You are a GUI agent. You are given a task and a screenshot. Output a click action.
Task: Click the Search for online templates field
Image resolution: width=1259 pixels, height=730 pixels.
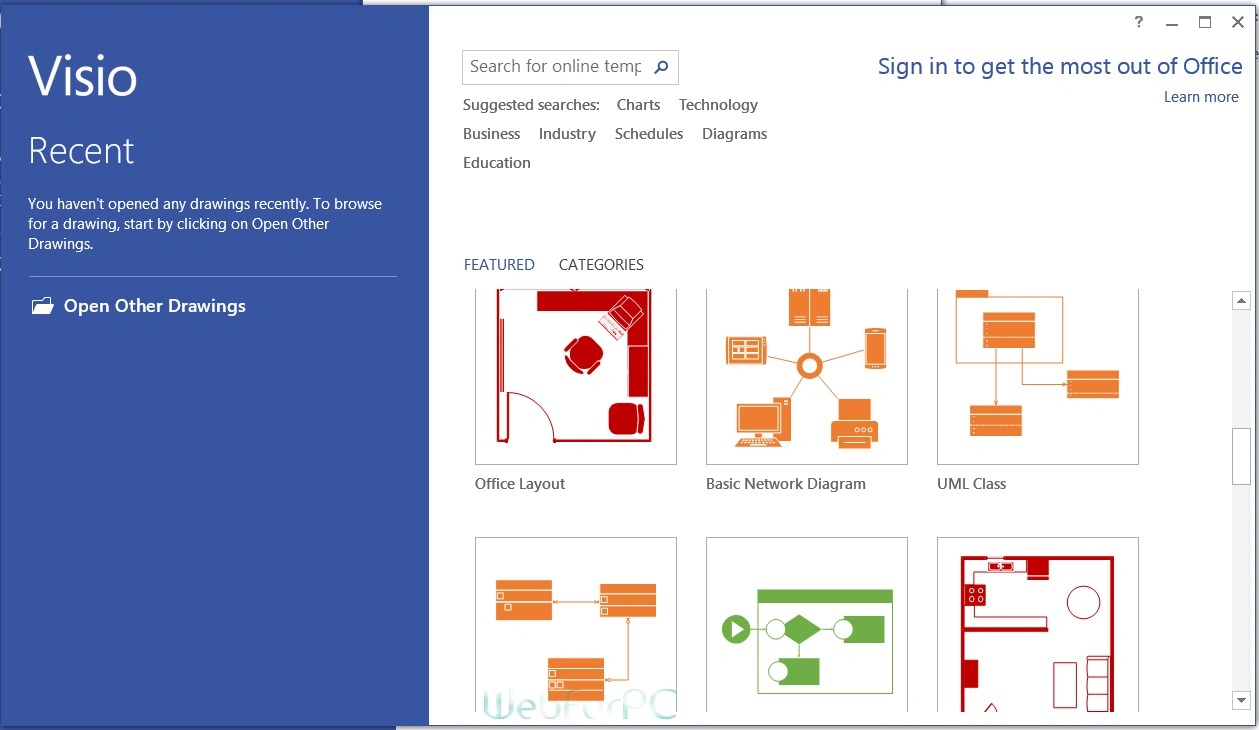tap(555, 67)
